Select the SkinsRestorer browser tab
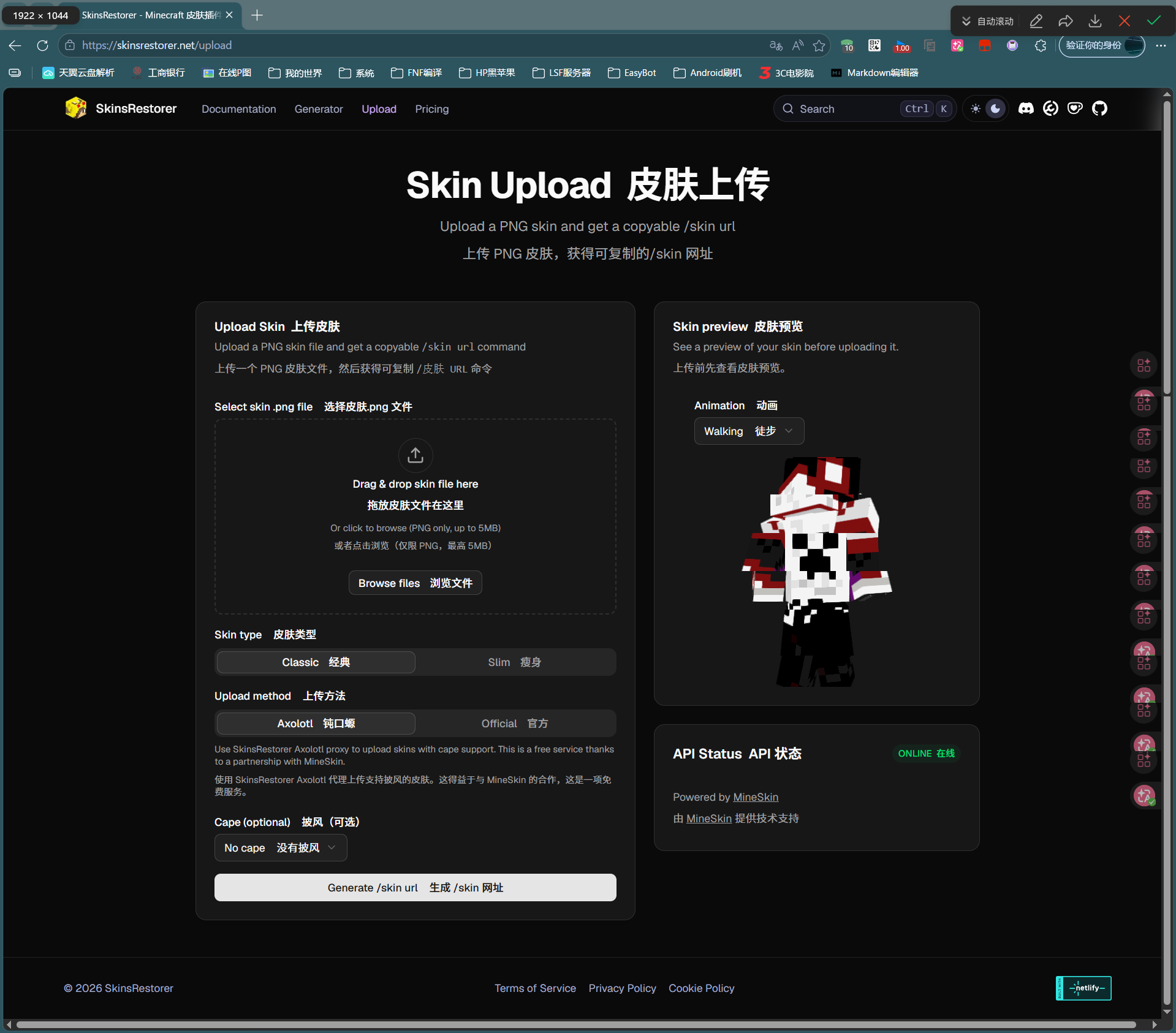 click(x=150, y=15)
